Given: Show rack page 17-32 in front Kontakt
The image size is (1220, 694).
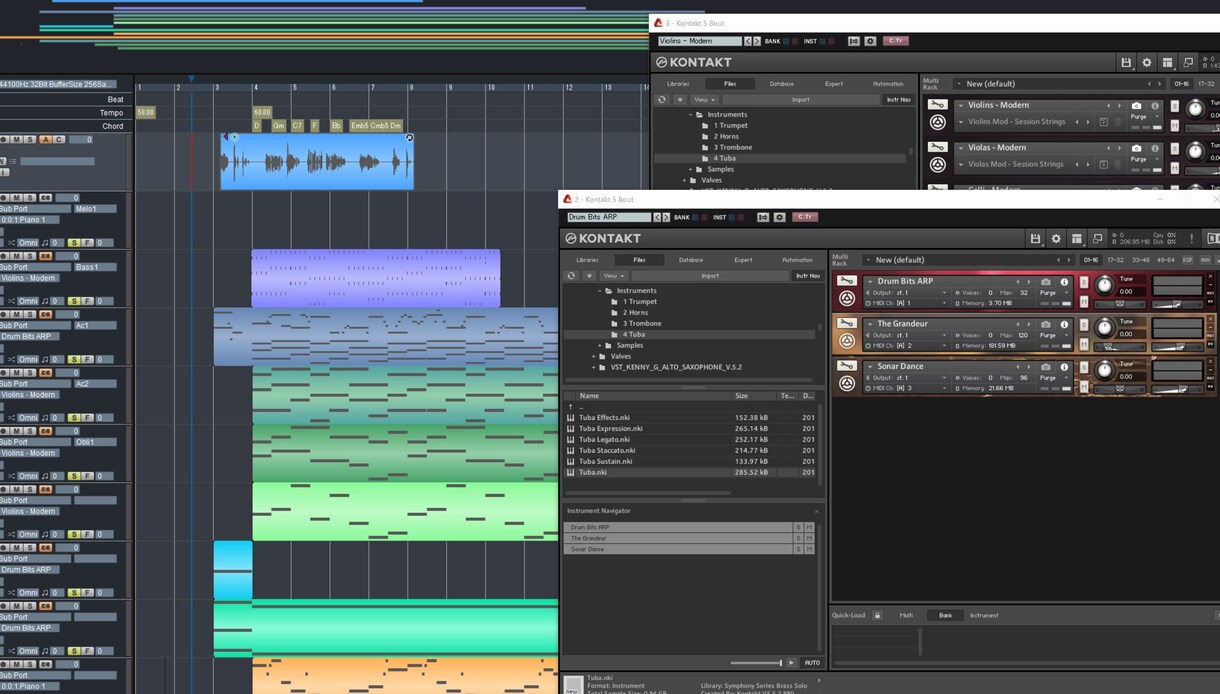Looking at the screenshot, I should tap(1114, 260).
